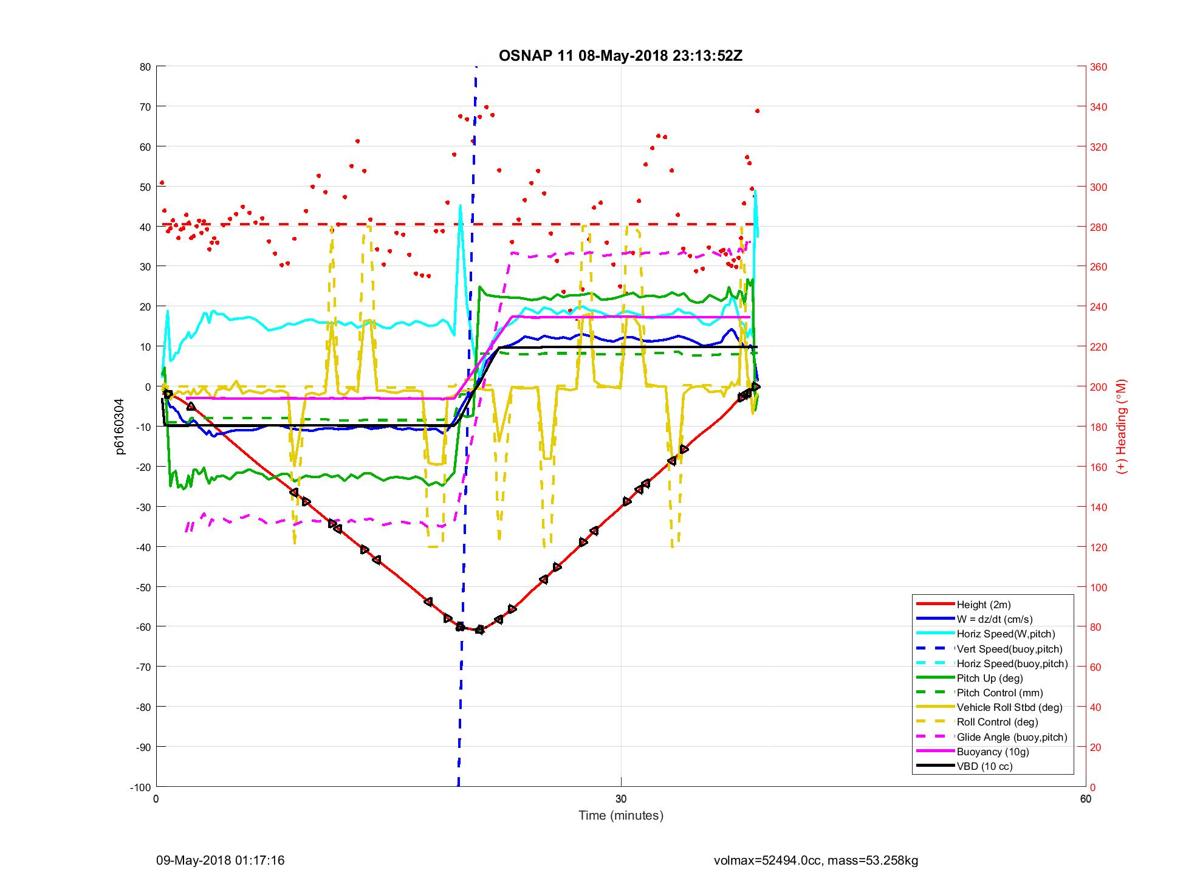Click the plot title OSNAP 11 08-May-2018 23:13:52Z
The image size is (1200, 885).
[620, 55]
